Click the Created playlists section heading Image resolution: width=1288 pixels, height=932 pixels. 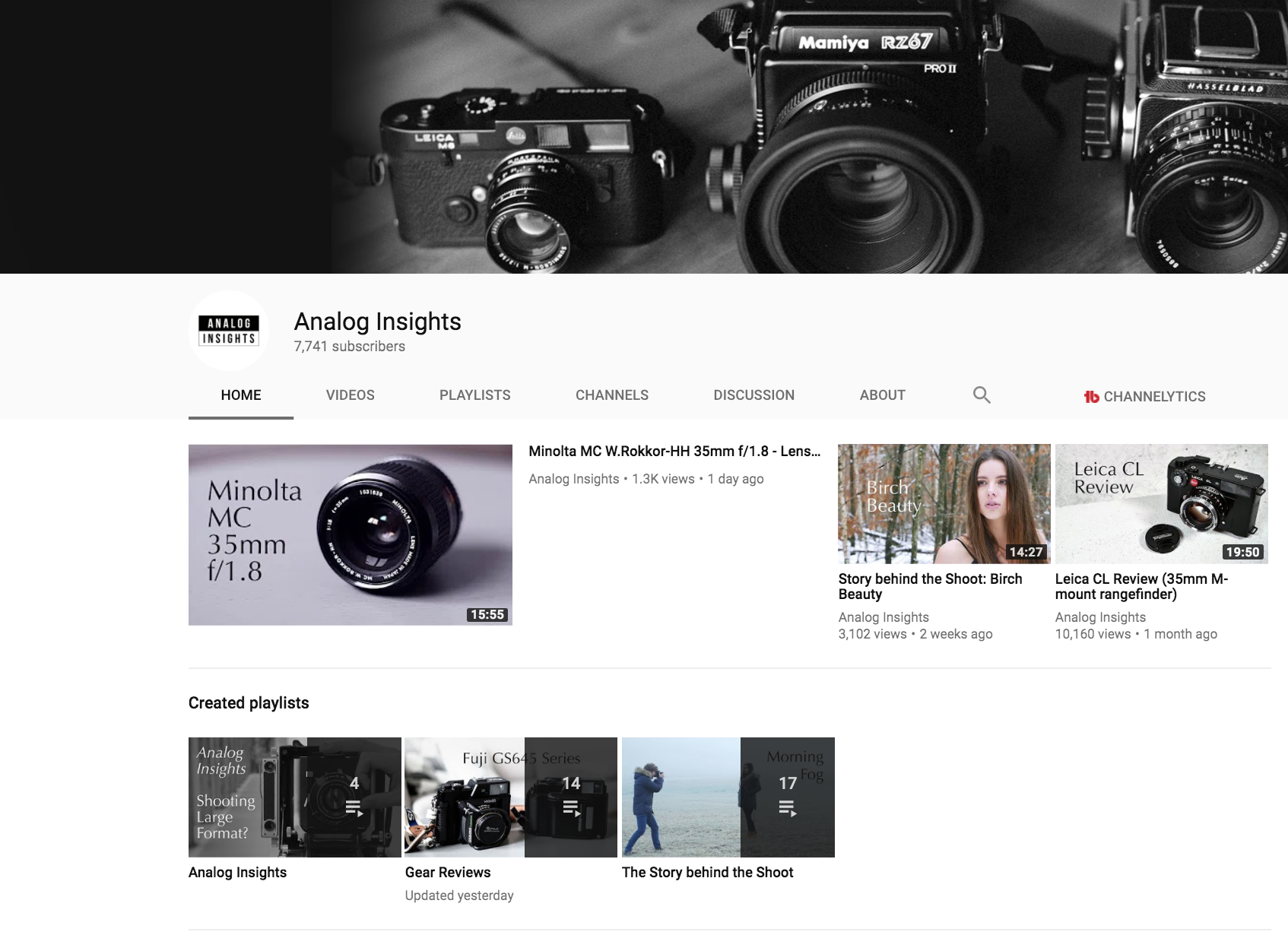(x=249, y=702)
